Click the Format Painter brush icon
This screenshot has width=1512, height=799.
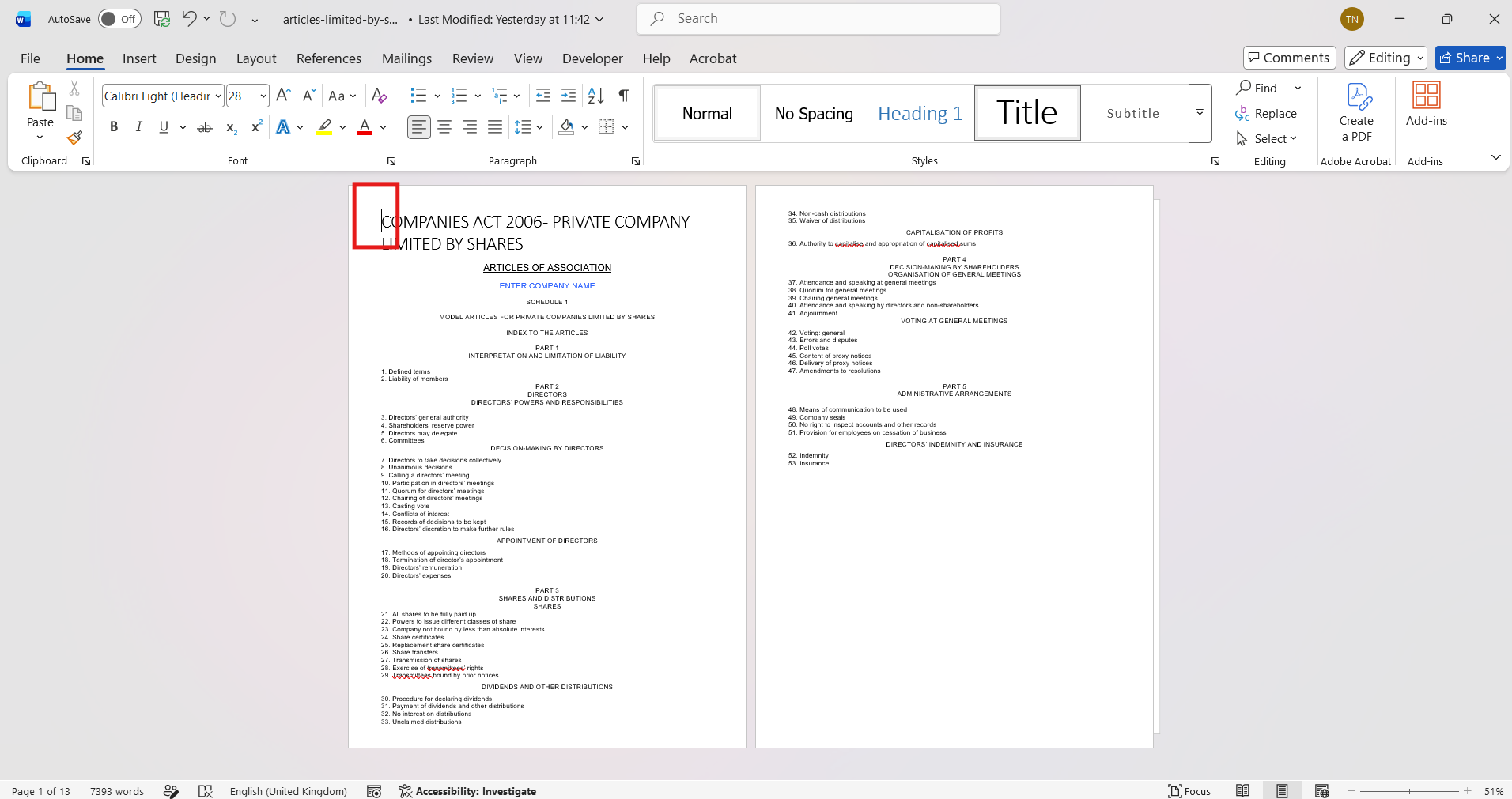pyautogui.click(x=74, y=138)
